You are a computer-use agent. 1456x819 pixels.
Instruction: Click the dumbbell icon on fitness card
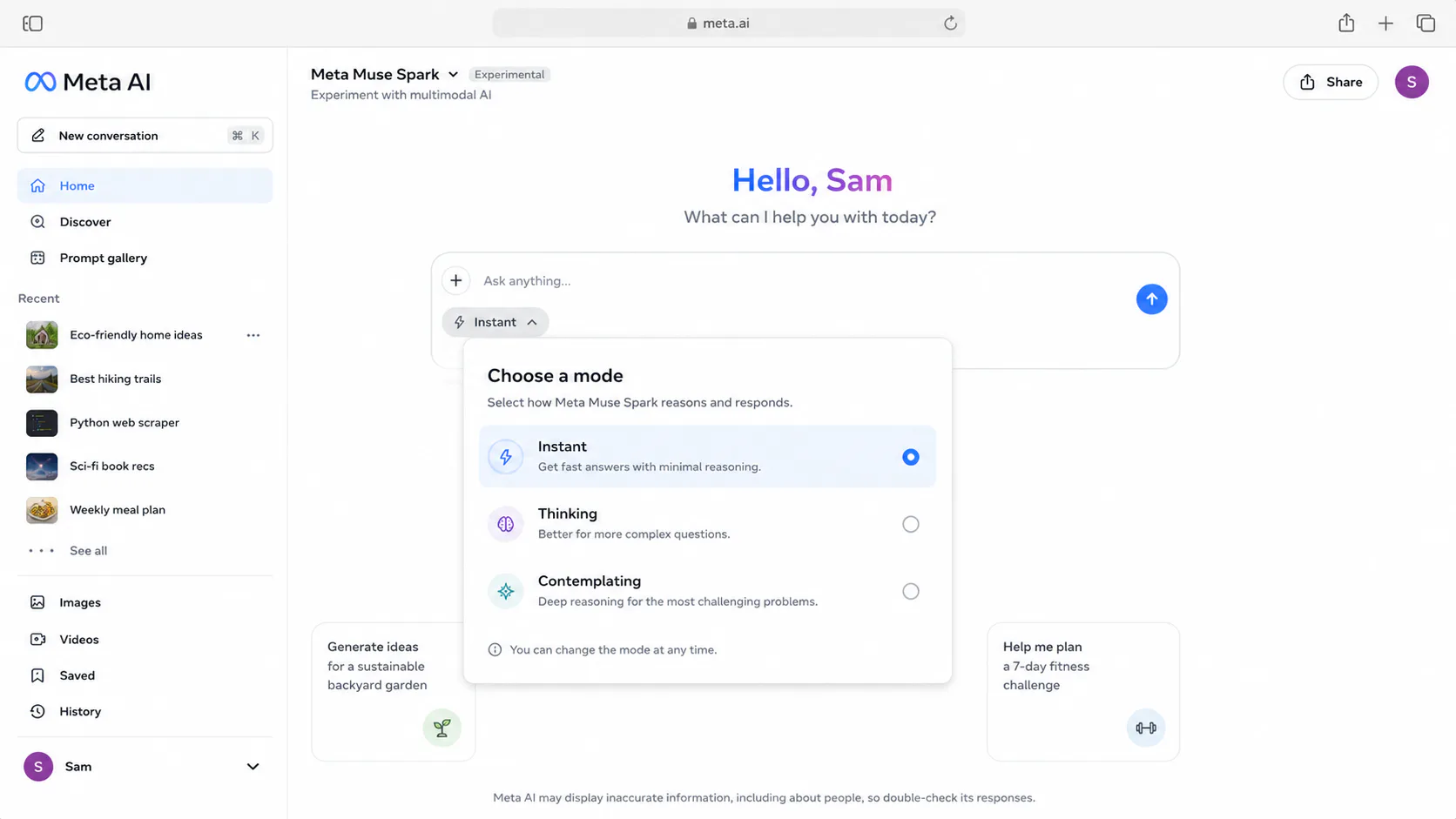[x=1146, y=728]
